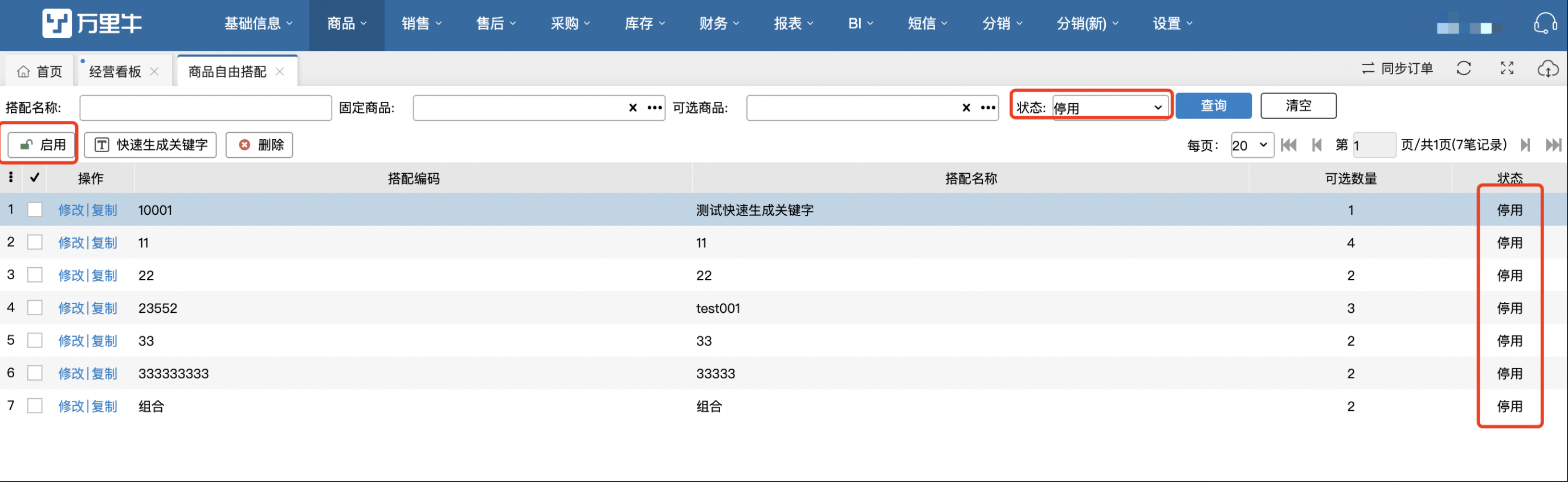The width and height of the screenshot is (1568, 482).
Task: Click 同步订单 sync orders
Action: pyautogui.click(x=1397, y=68)
